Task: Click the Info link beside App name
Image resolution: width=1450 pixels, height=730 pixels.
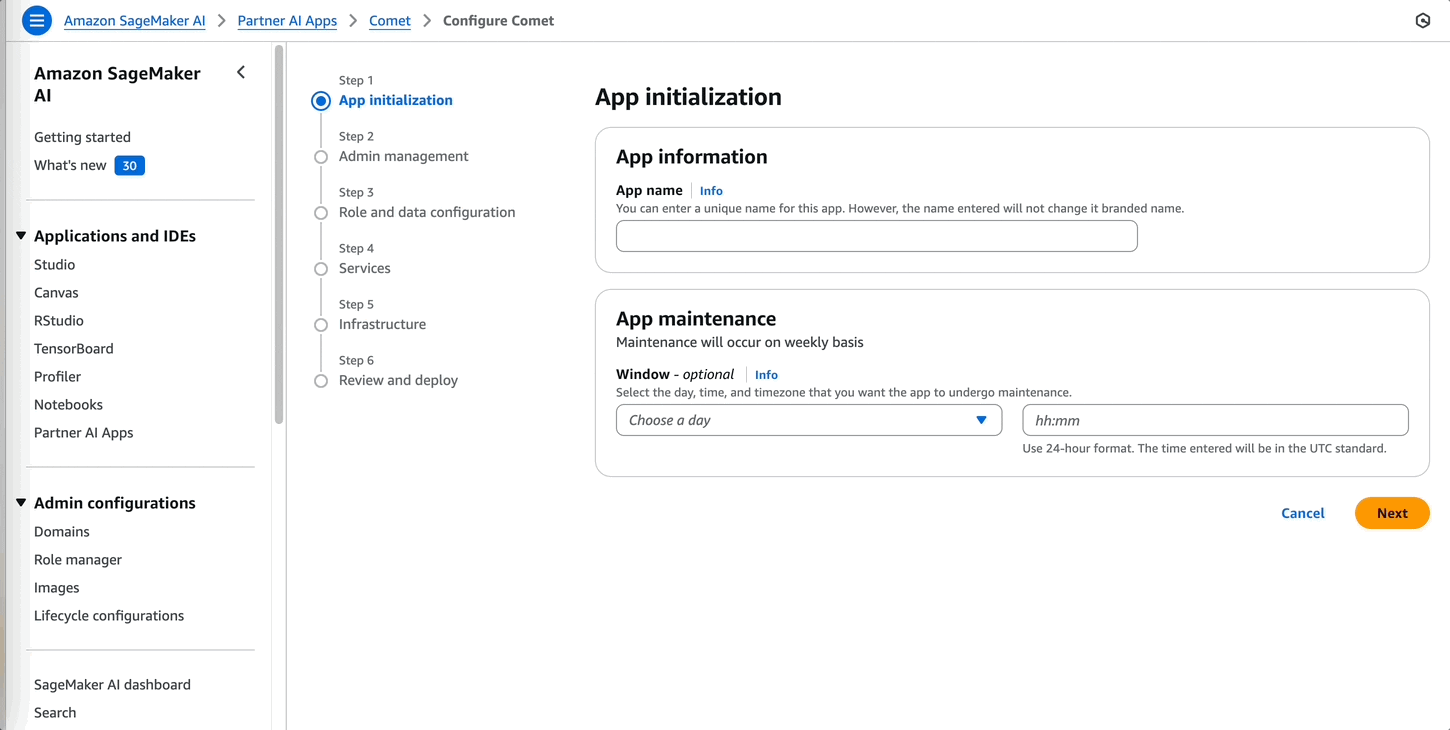Action: click(x=711, y=191)
